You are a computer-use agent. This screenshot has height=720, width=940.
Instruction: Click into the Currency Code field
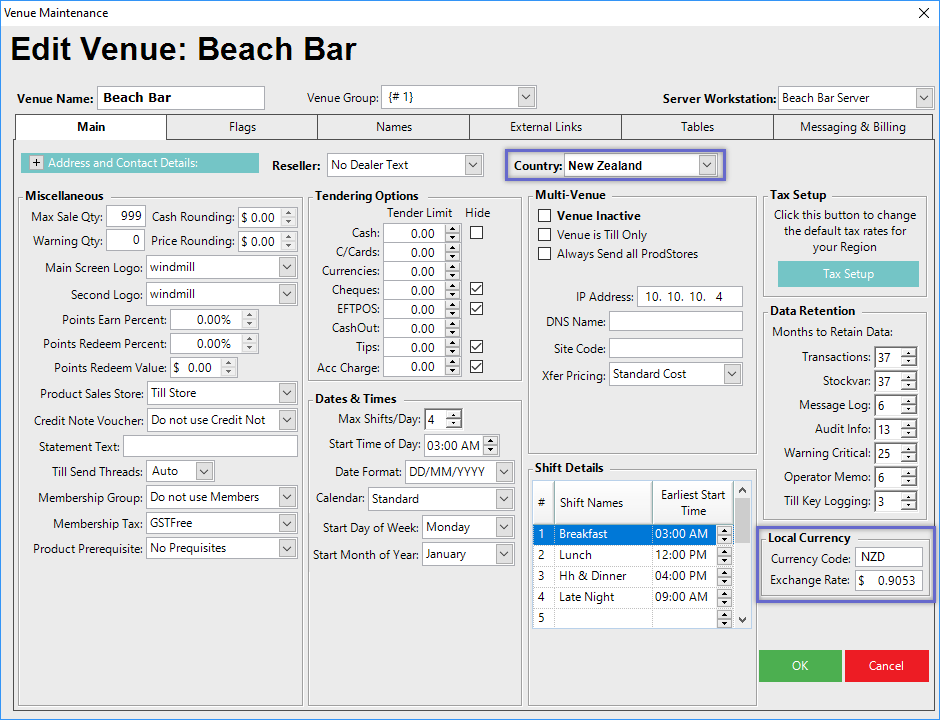point(889,557)
